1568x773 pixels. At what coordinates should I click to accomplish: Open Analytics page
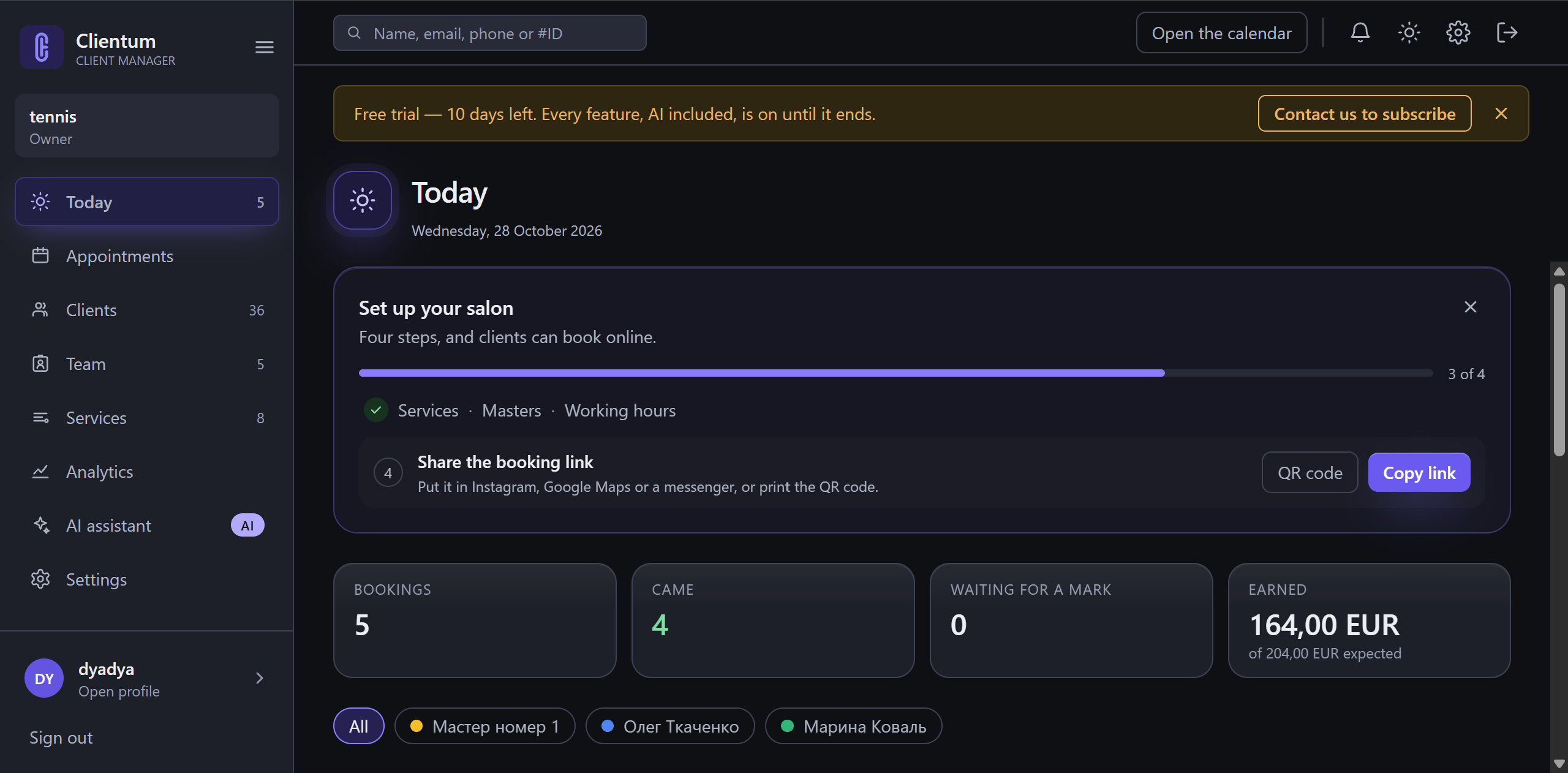click(147, 471)
